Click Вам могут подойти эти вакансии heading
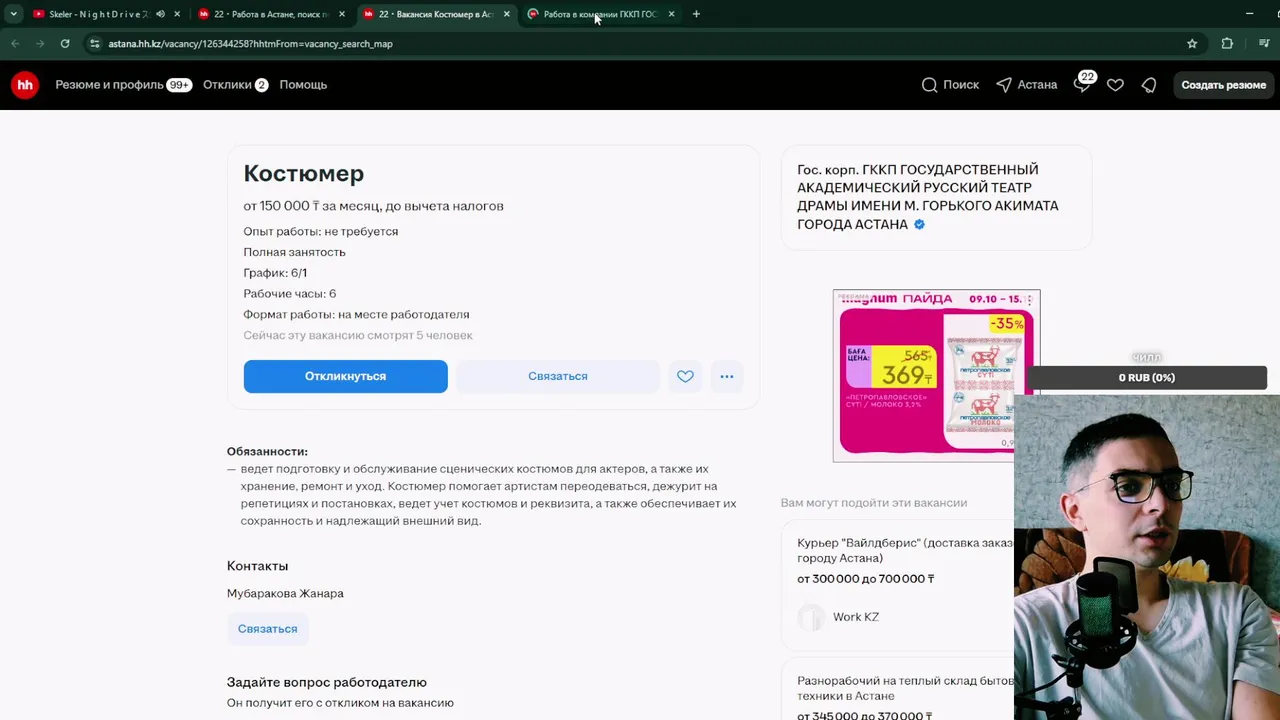The image size is (1280, 720). (874, 503)
